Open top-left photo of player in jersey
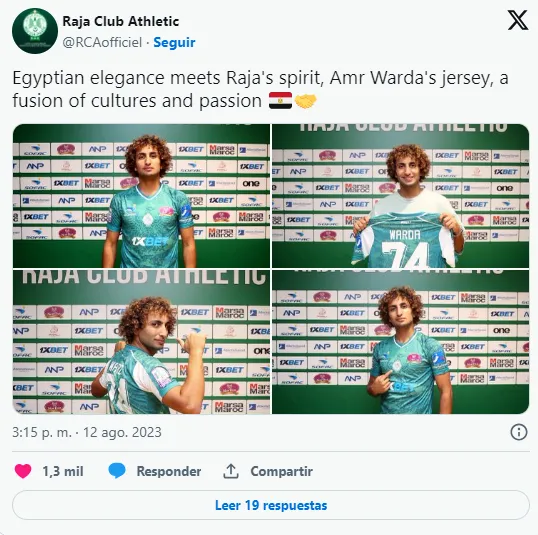Image resolution: width=538 pixels, height=535 pixels. (x=141, y=196)
